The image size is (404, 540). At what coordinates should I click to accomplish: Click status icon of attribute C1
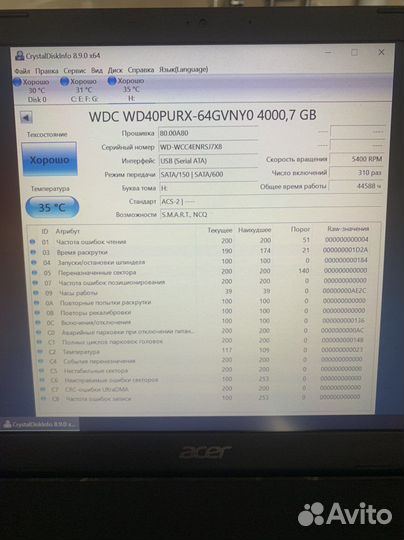tap(40, 342)
